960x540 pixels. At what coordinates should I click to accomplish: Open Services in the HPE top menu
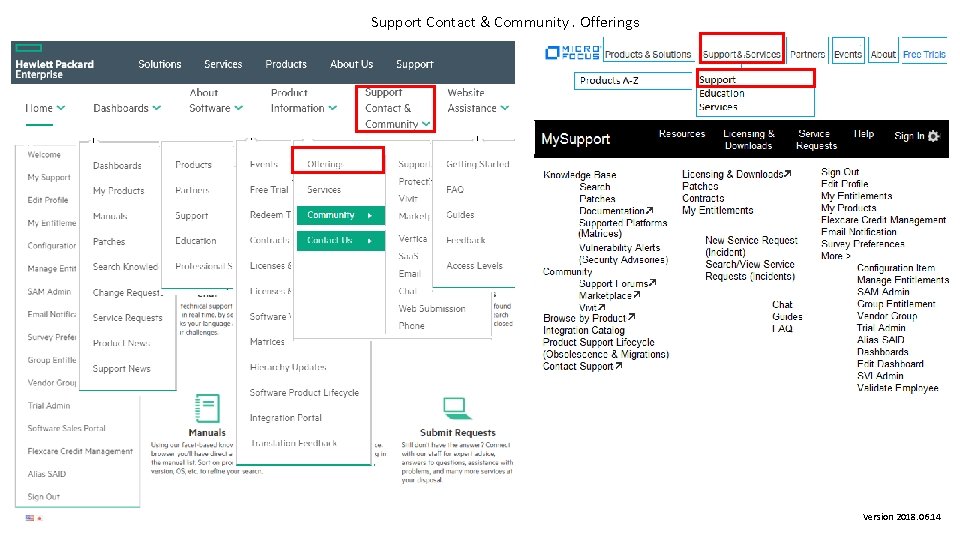tap(223, 64)
